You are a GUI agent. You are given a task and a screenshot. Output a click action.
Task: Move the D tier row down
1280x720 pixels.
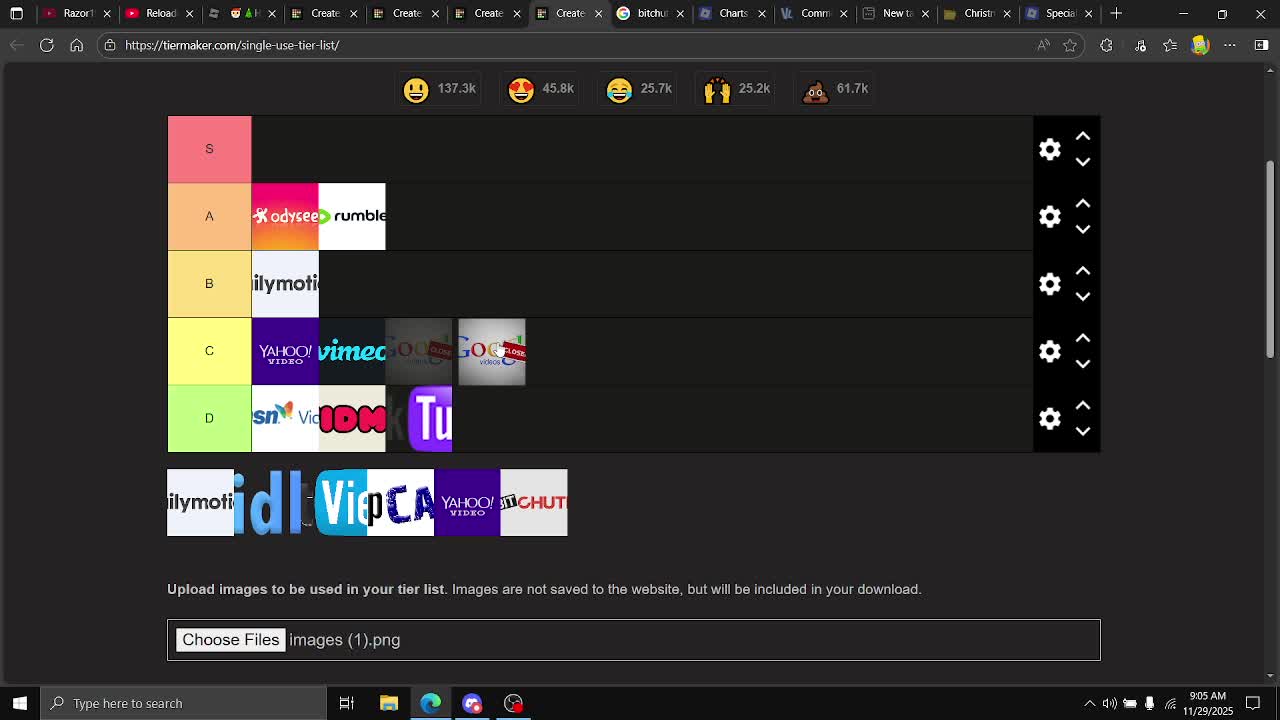[x=1083, y=431]
